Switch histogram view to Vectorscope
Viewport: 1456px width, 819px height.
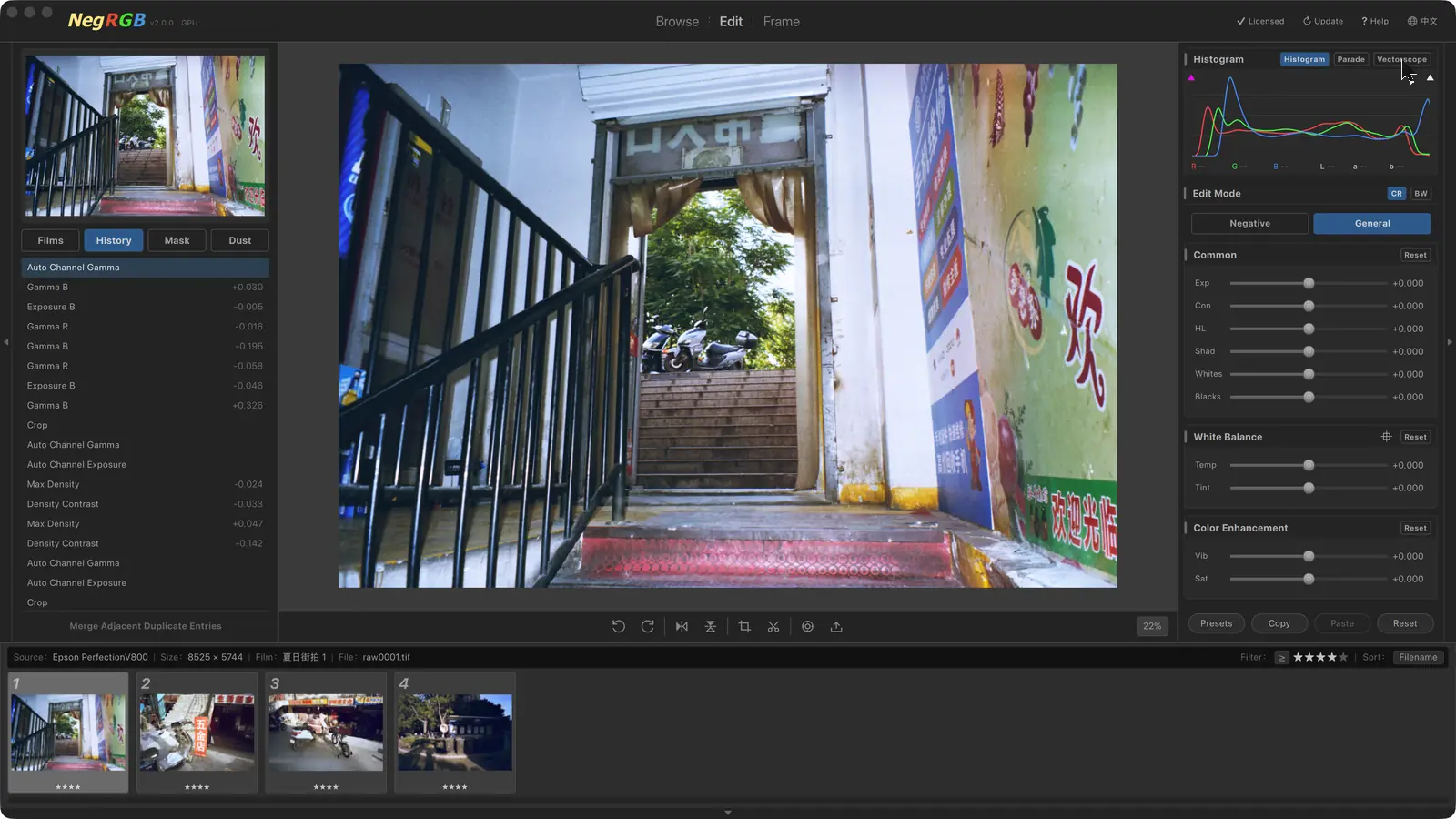click(1401, 59)
